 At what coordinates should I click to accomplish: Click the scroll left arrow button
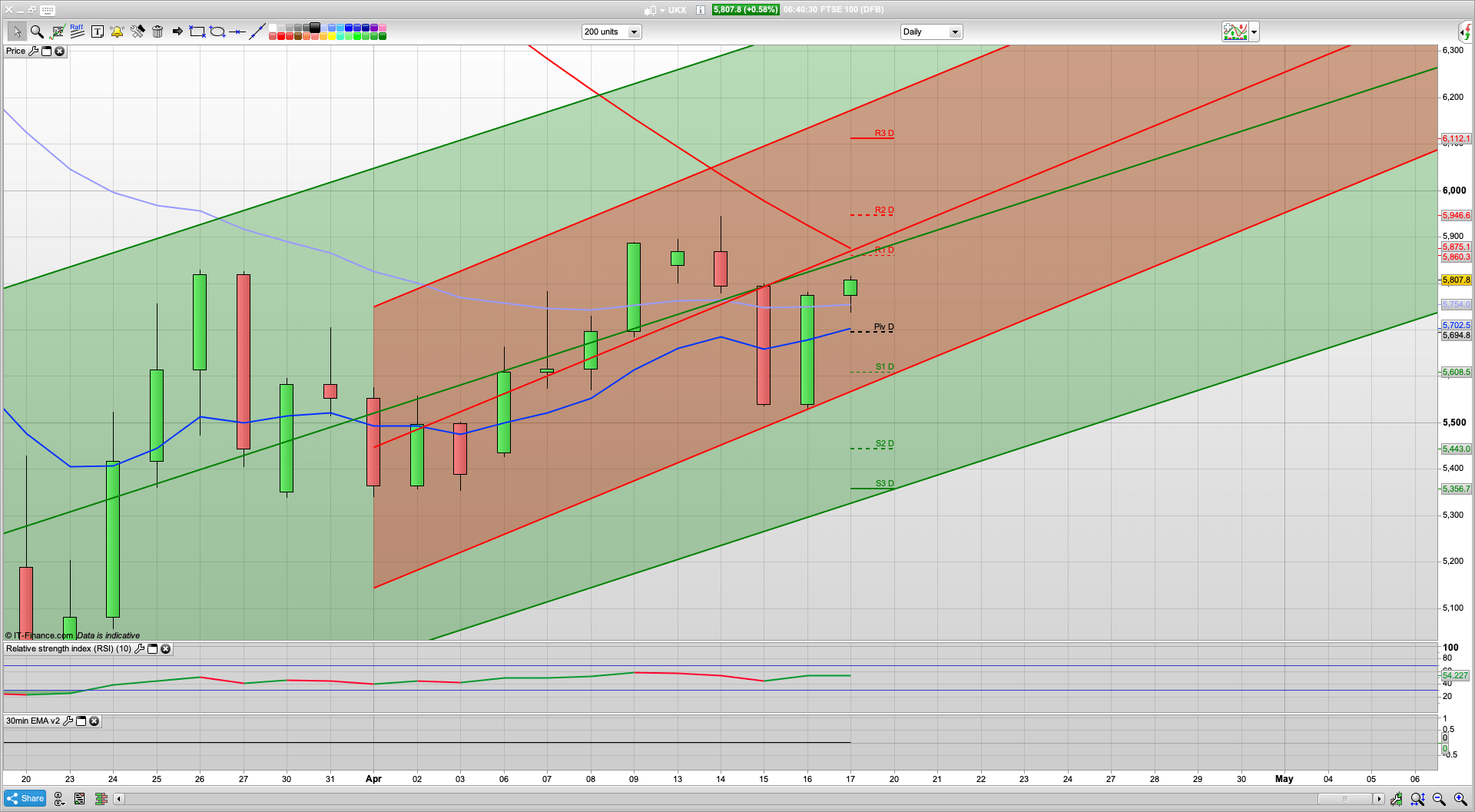pyautogui.click(x=119, y=799)
